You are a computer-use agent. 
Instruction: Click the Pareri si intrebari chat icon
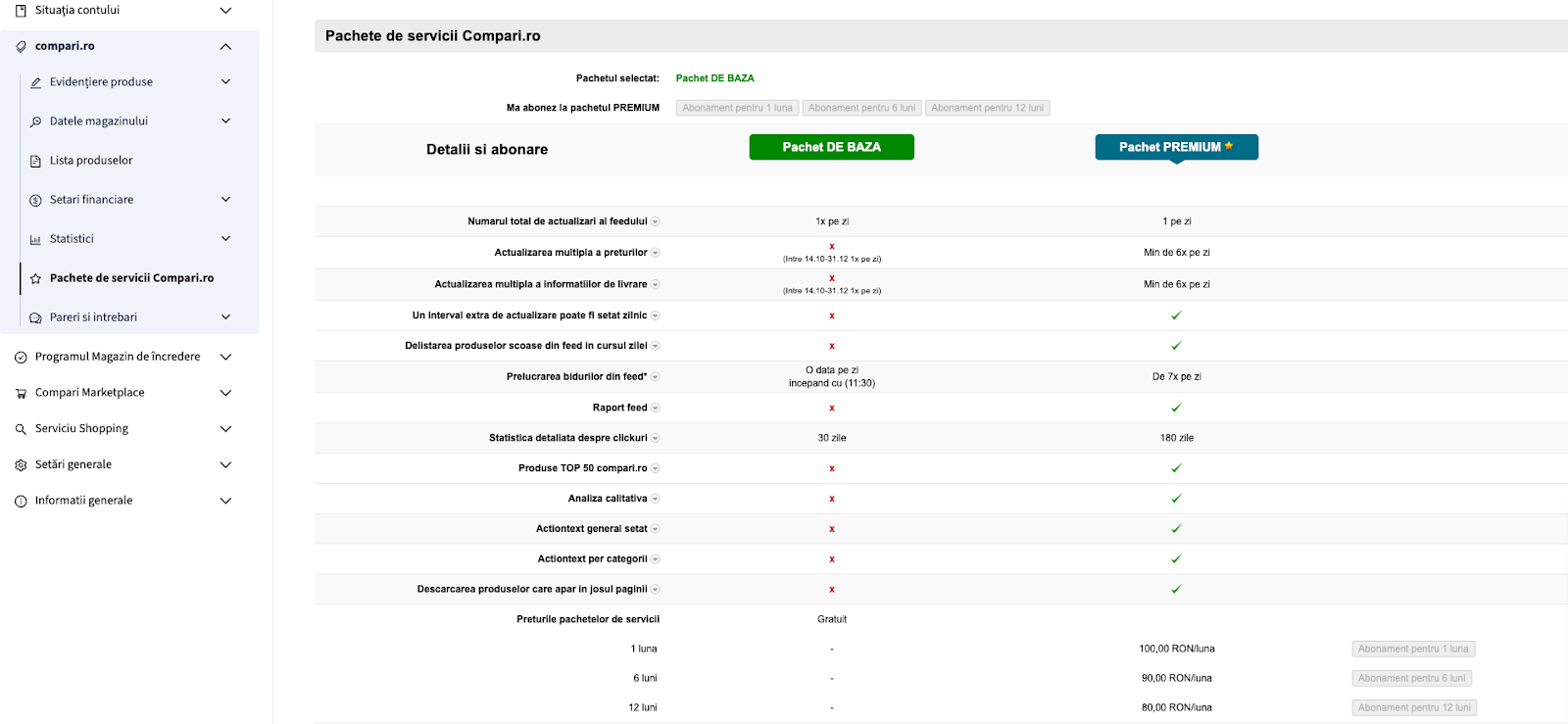coord(35,317)
